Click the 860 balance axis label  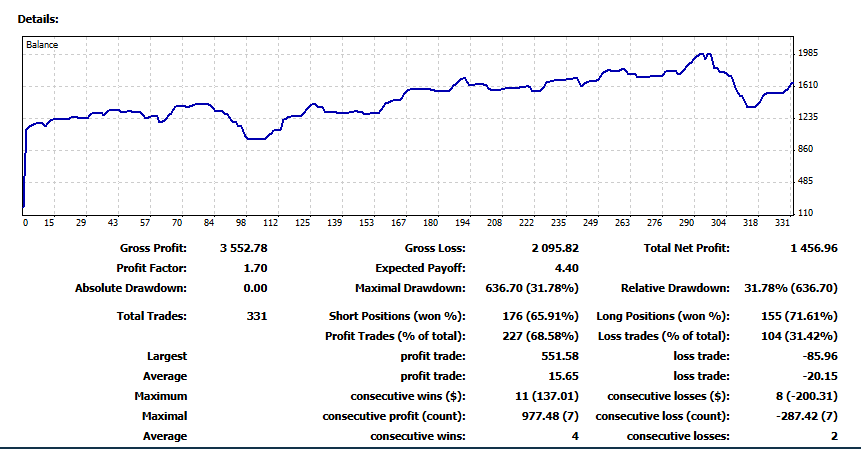806,149
